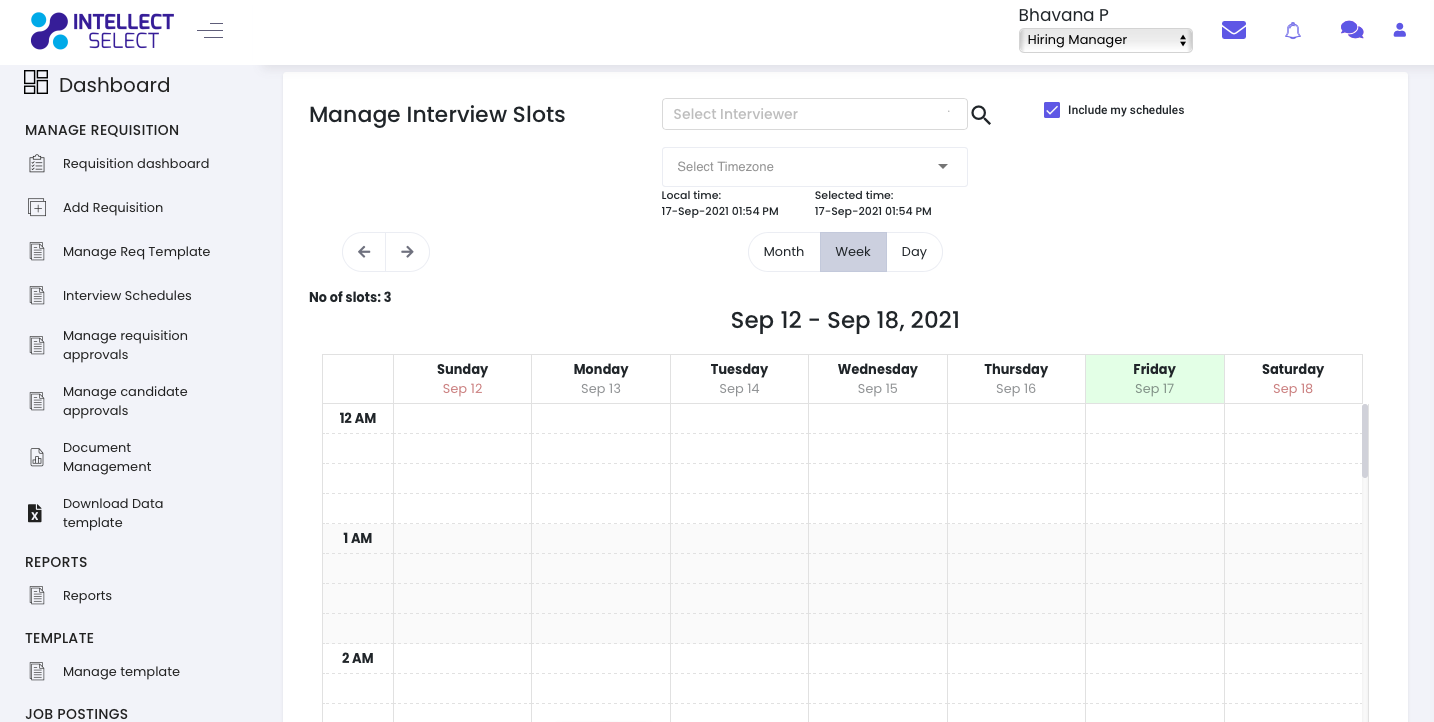Open Dashboard from the sidebar
This screenshot has width=1434, height=722.
(114, 85)
